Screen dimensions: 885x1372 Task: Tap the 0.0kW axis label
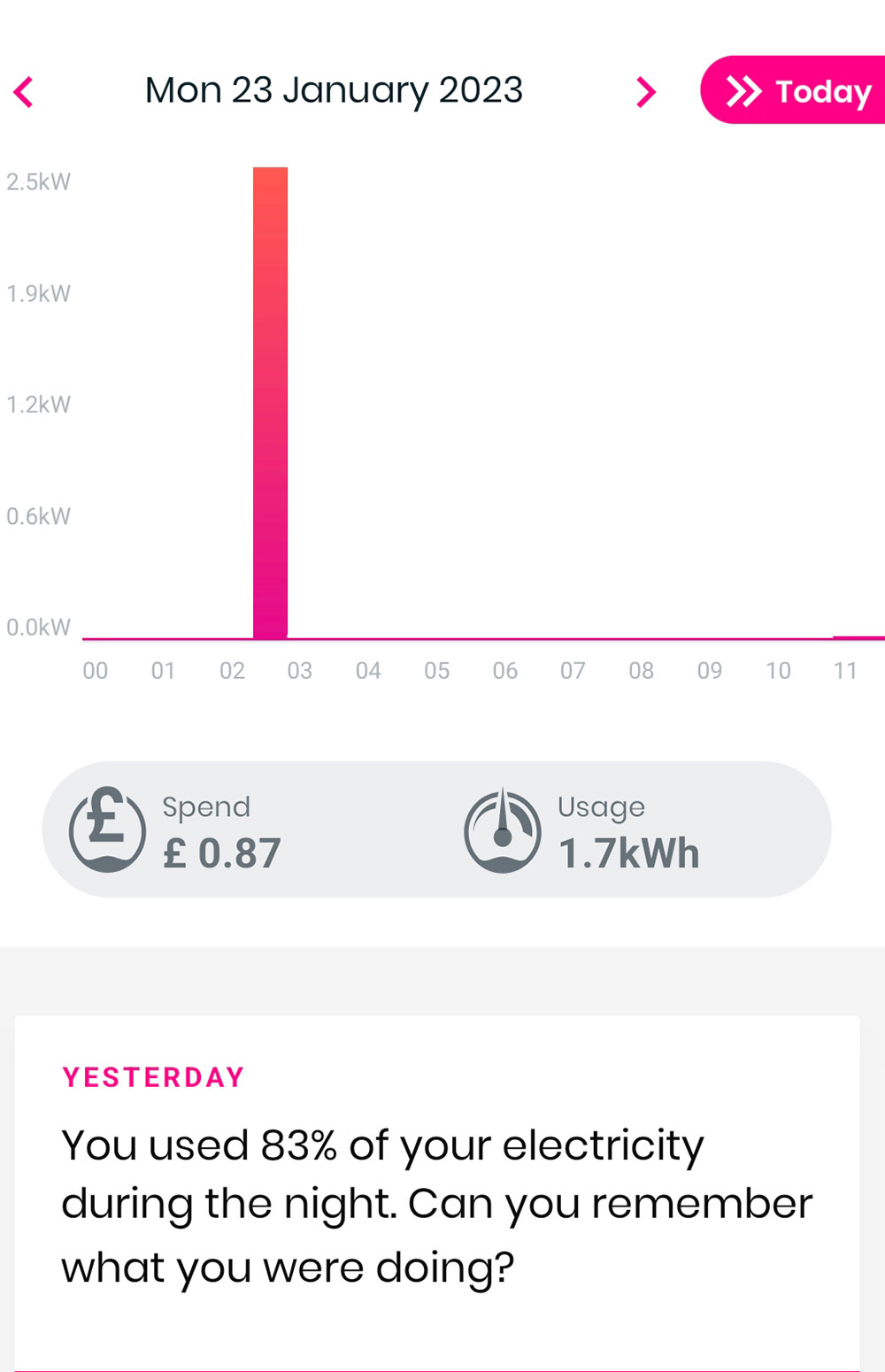coord(38,628)
